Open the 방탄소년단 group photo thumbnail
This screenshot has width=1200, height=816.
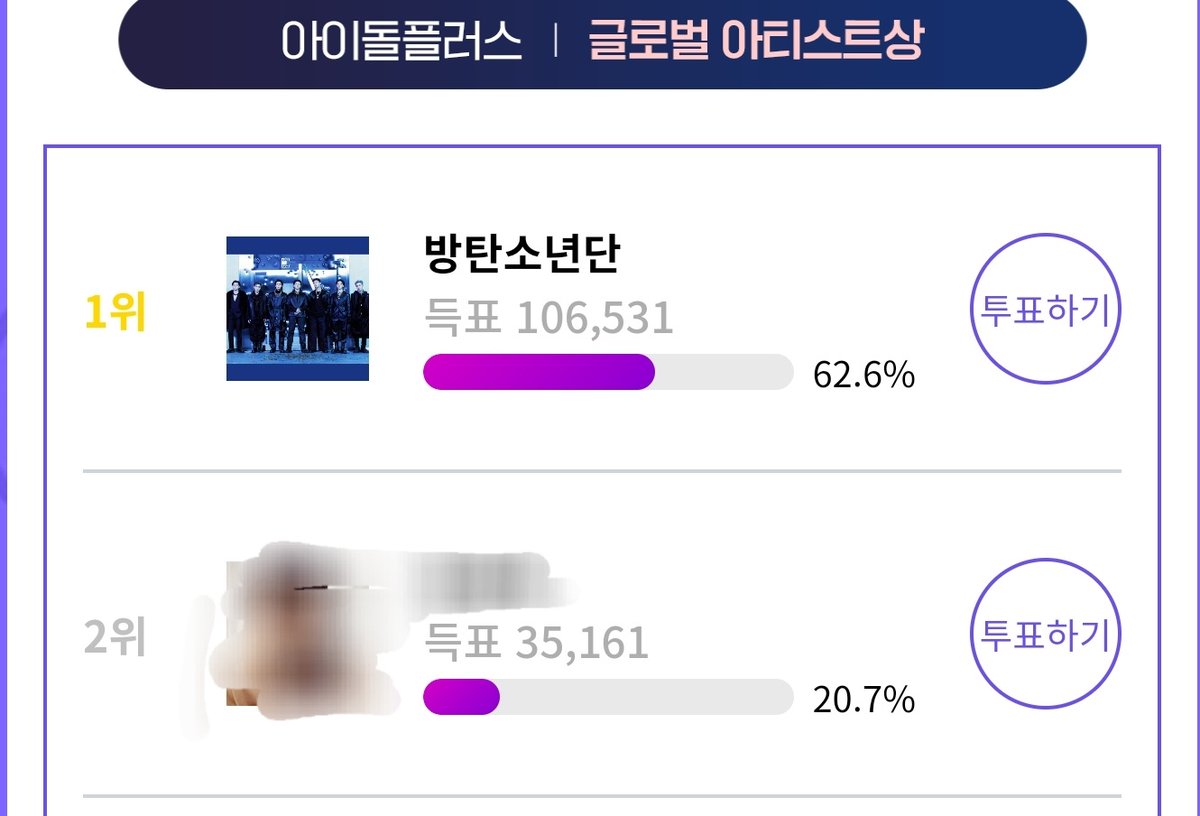click(x=298, y=309)
